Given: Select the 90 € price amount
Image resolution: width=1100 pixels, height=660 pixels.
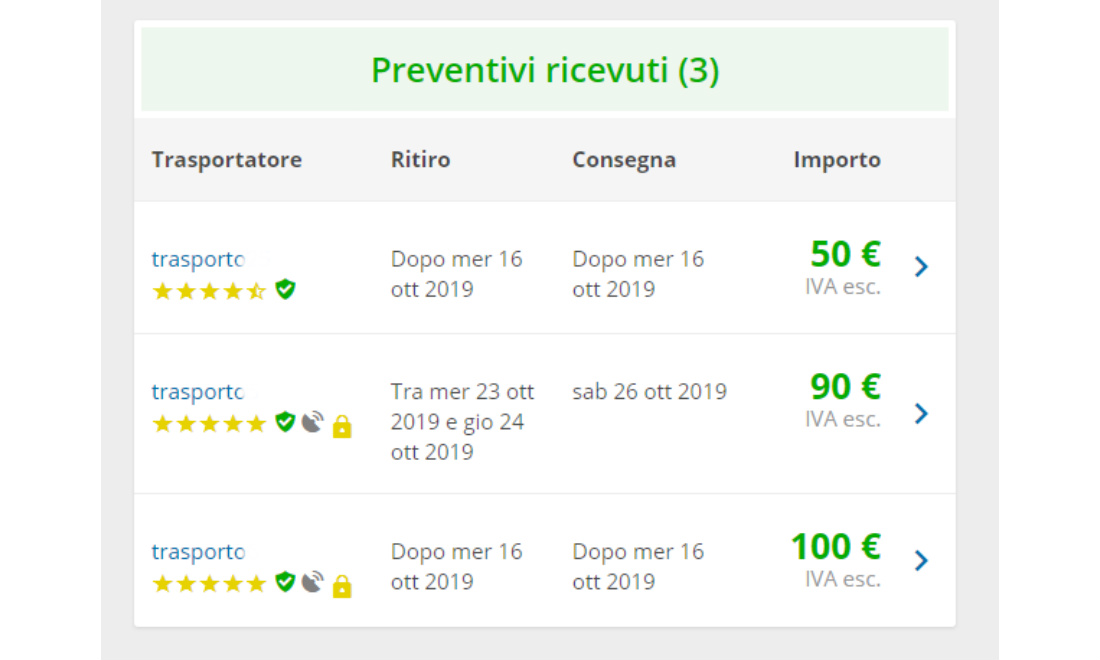Looking at the screenshot, I should [845, 387].
